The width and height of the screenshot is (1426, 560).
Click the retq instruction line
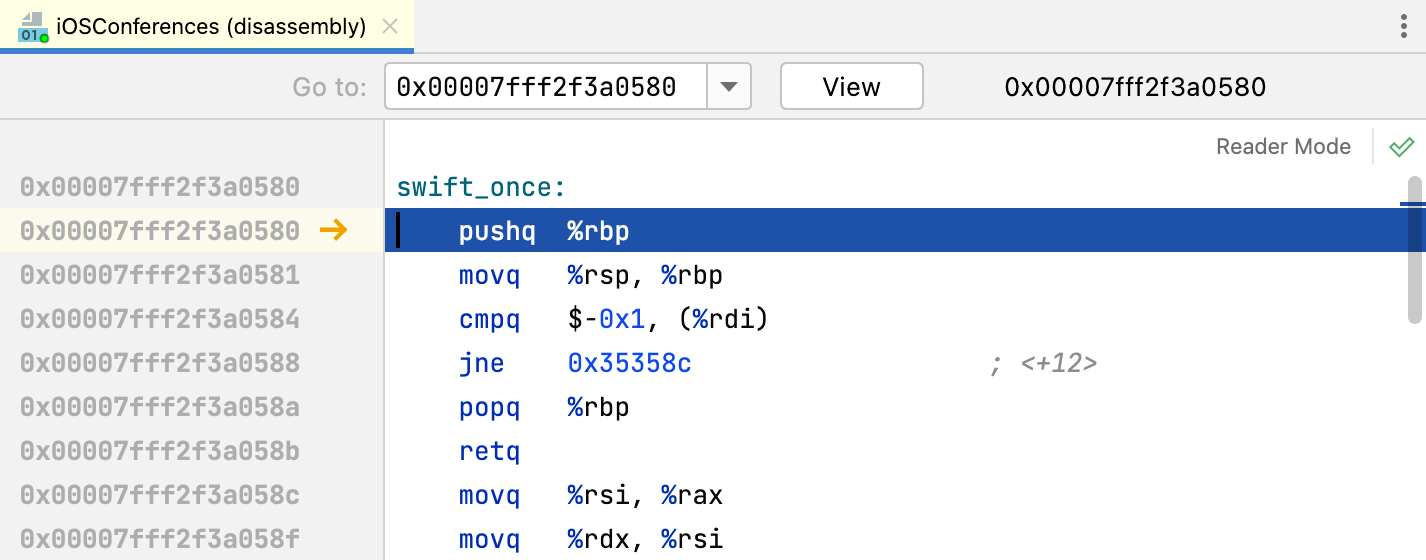(x=490, y=451)
